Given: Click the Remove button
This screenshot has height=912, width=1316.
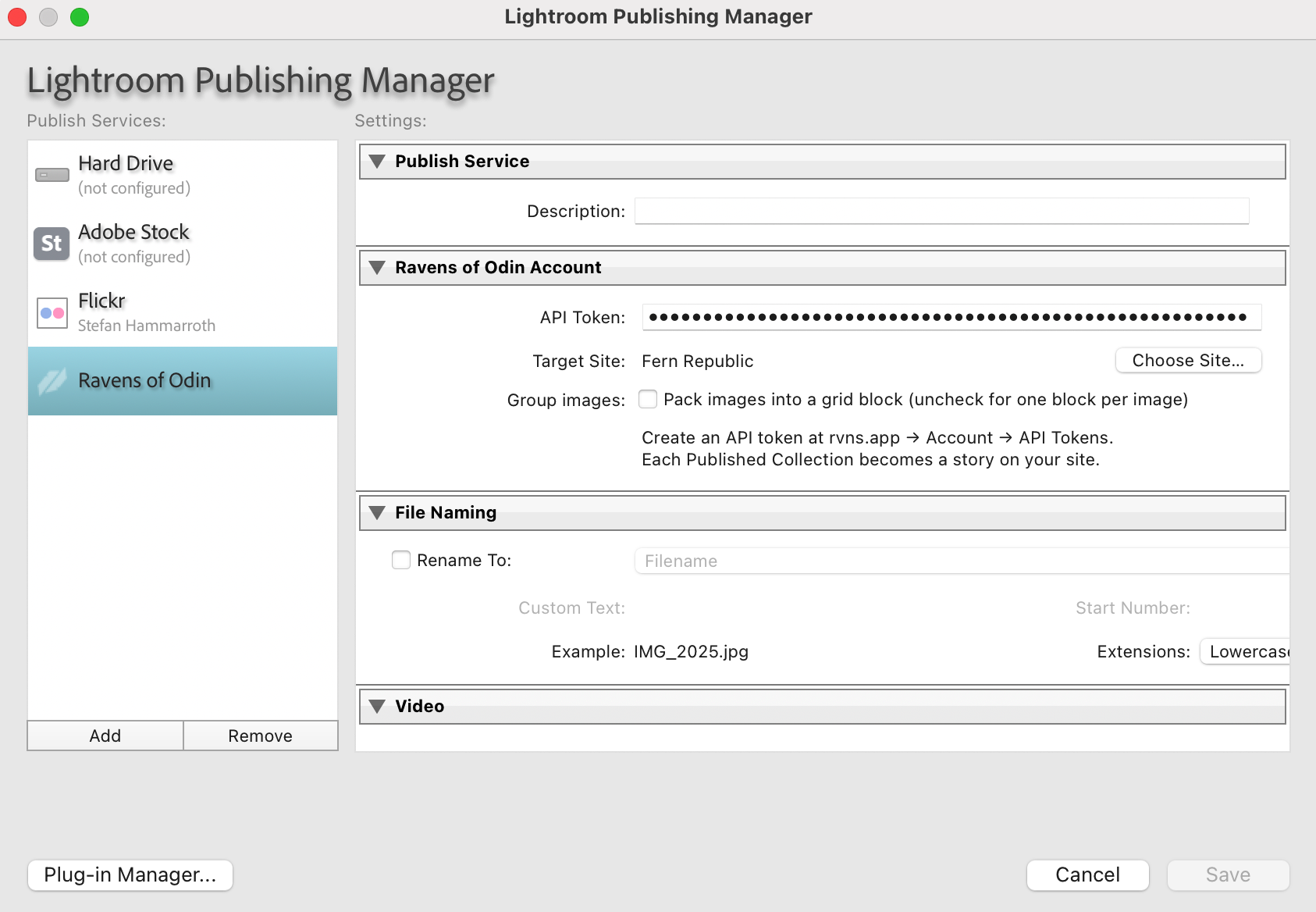Looking at the screenshot, I should (x=260, y=735).
